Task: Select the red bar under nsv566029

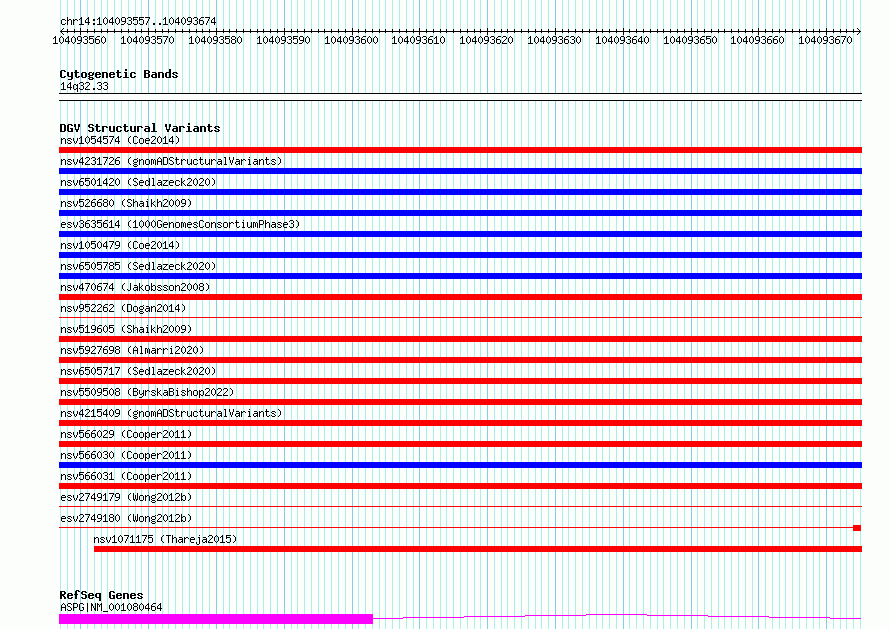Action: click(x=460, y=444)
